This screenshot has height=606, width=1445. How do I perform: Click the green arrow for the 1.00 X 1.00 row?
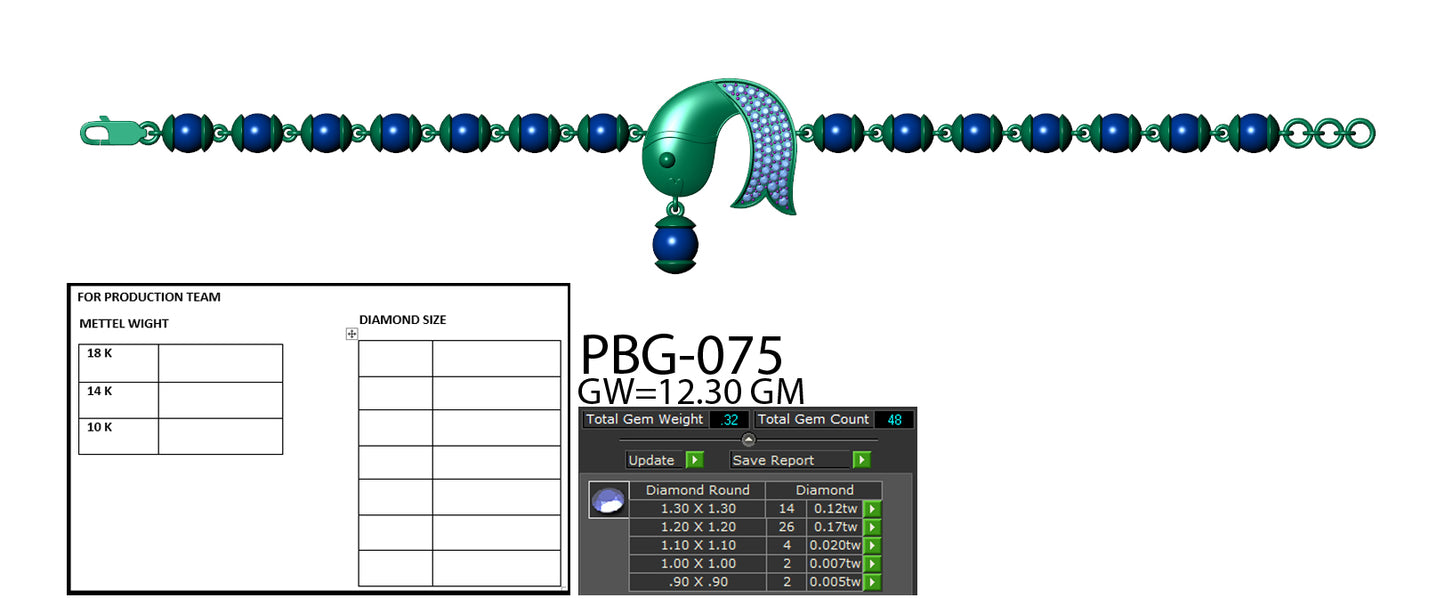click(870, 563)
